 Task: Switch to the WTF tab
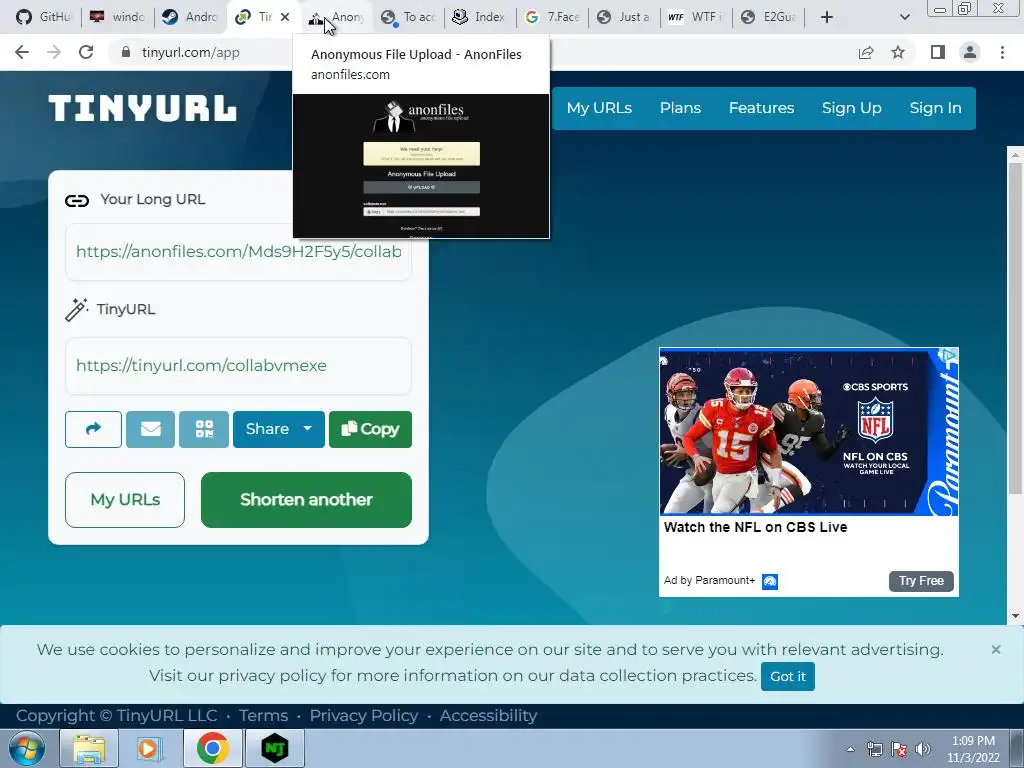point(696,17)
